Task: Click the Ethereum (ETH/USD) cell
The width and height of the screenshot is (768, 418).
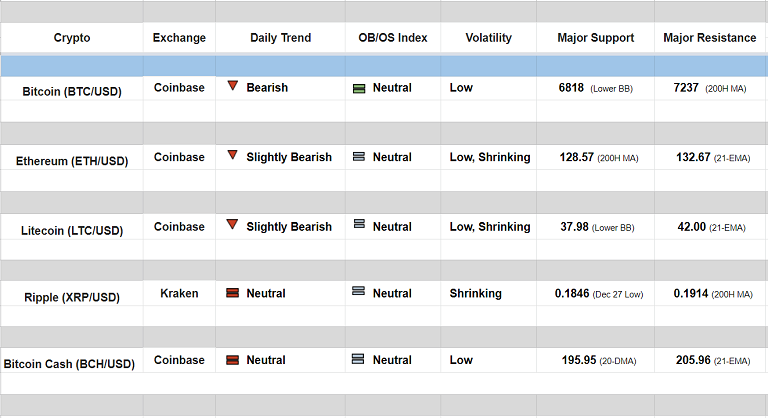Action: [x=72, y=161]
